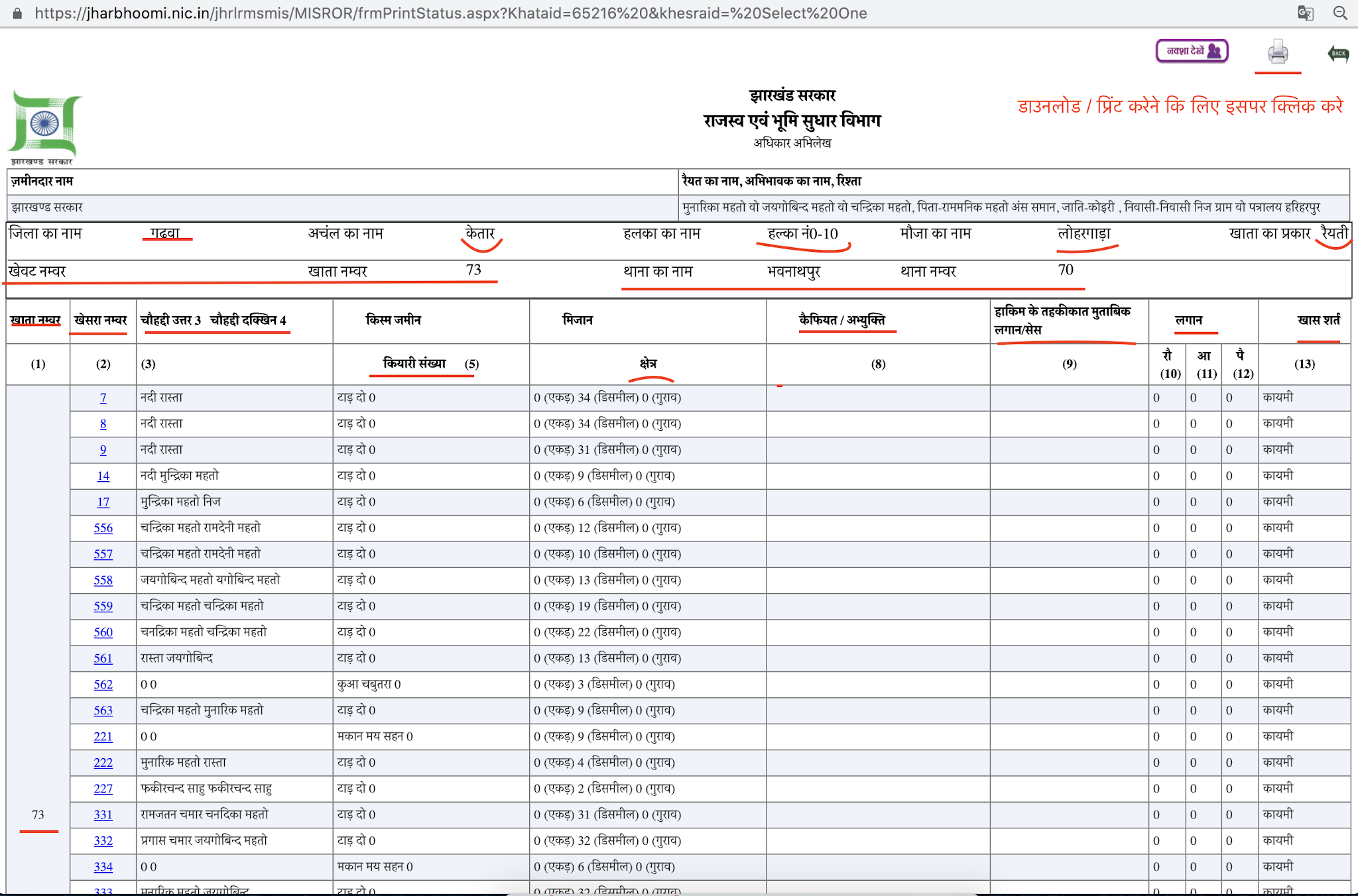The image size is (1358, 896).
Task: Click the translate icon in address bar
Action: tap(1305, 13)
